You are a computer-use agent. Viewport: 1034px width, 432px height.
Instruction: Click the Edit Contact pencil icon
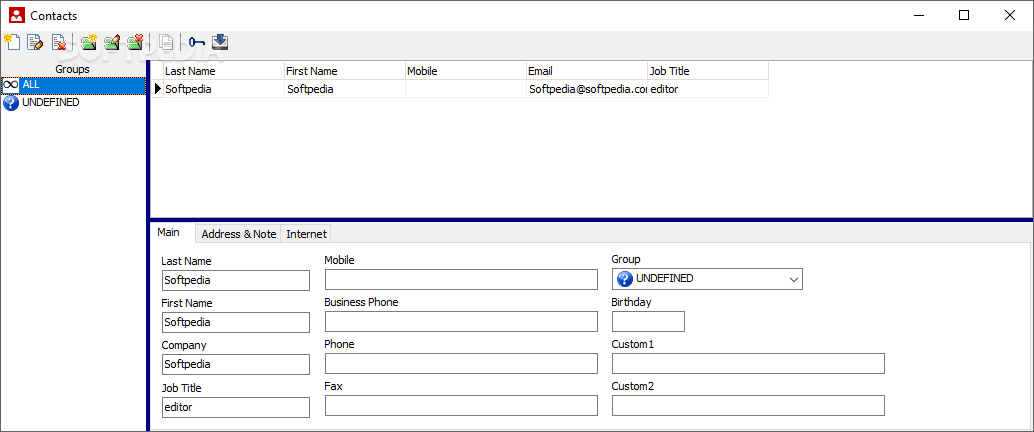coord(35,42)
